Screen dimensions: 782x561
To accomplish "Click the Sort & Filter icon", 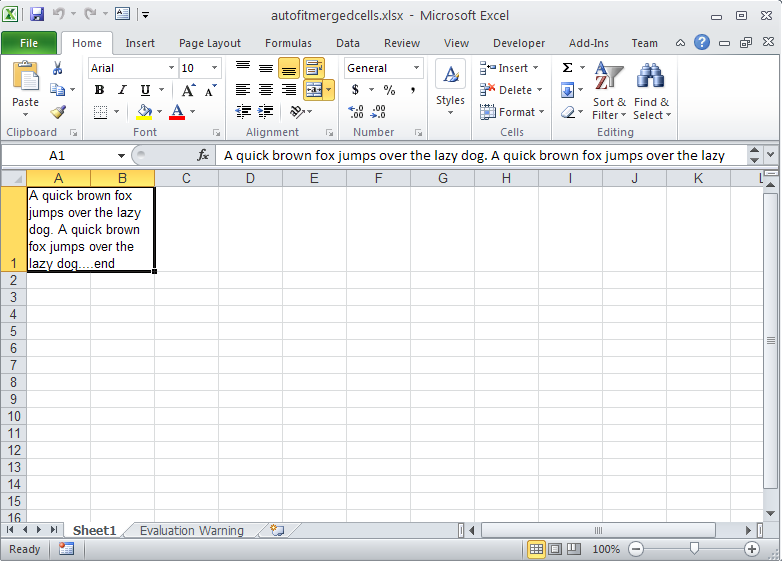I will coord(609,88).
